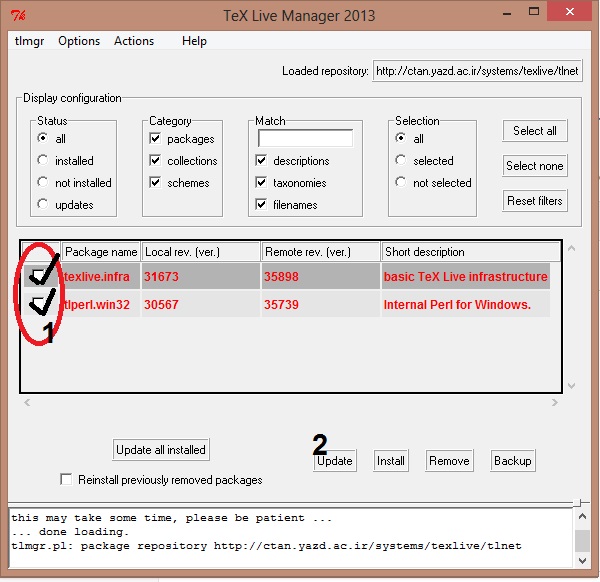
Task: Click package list scroll left arrow
Action: 27,402
